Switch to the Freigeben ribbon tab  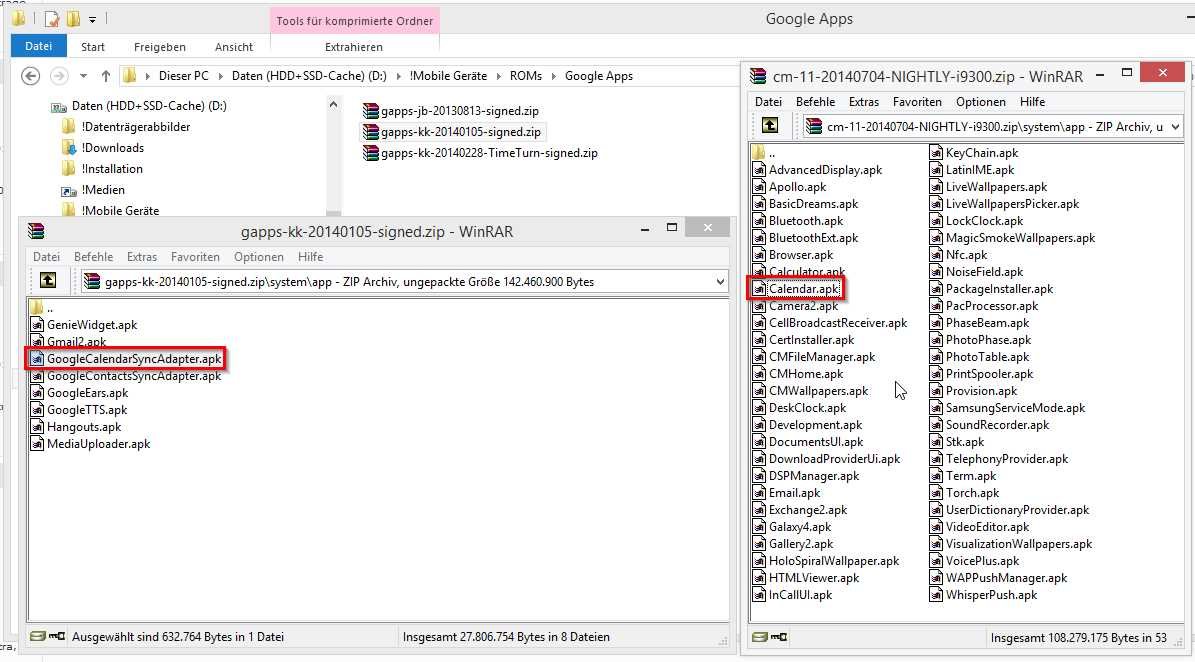(159, 46)
